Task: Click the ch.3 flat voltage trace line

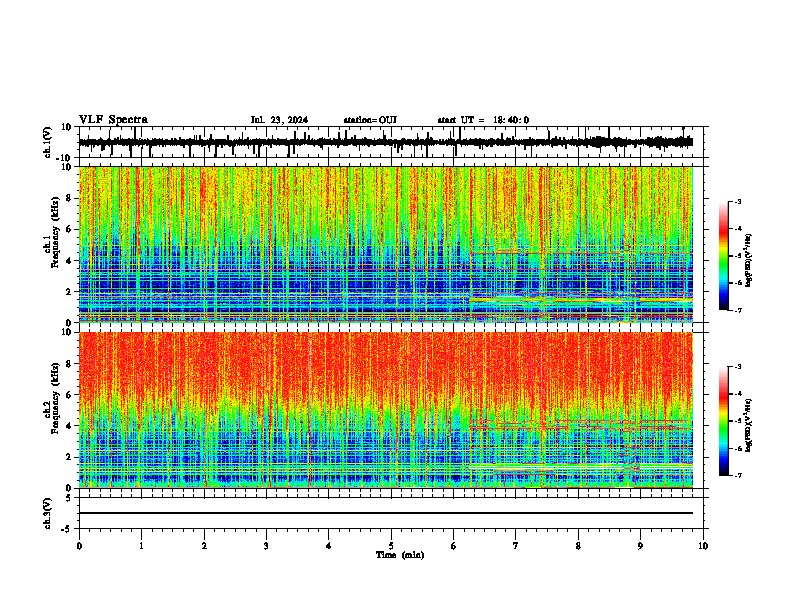Action: pos(386,513)
